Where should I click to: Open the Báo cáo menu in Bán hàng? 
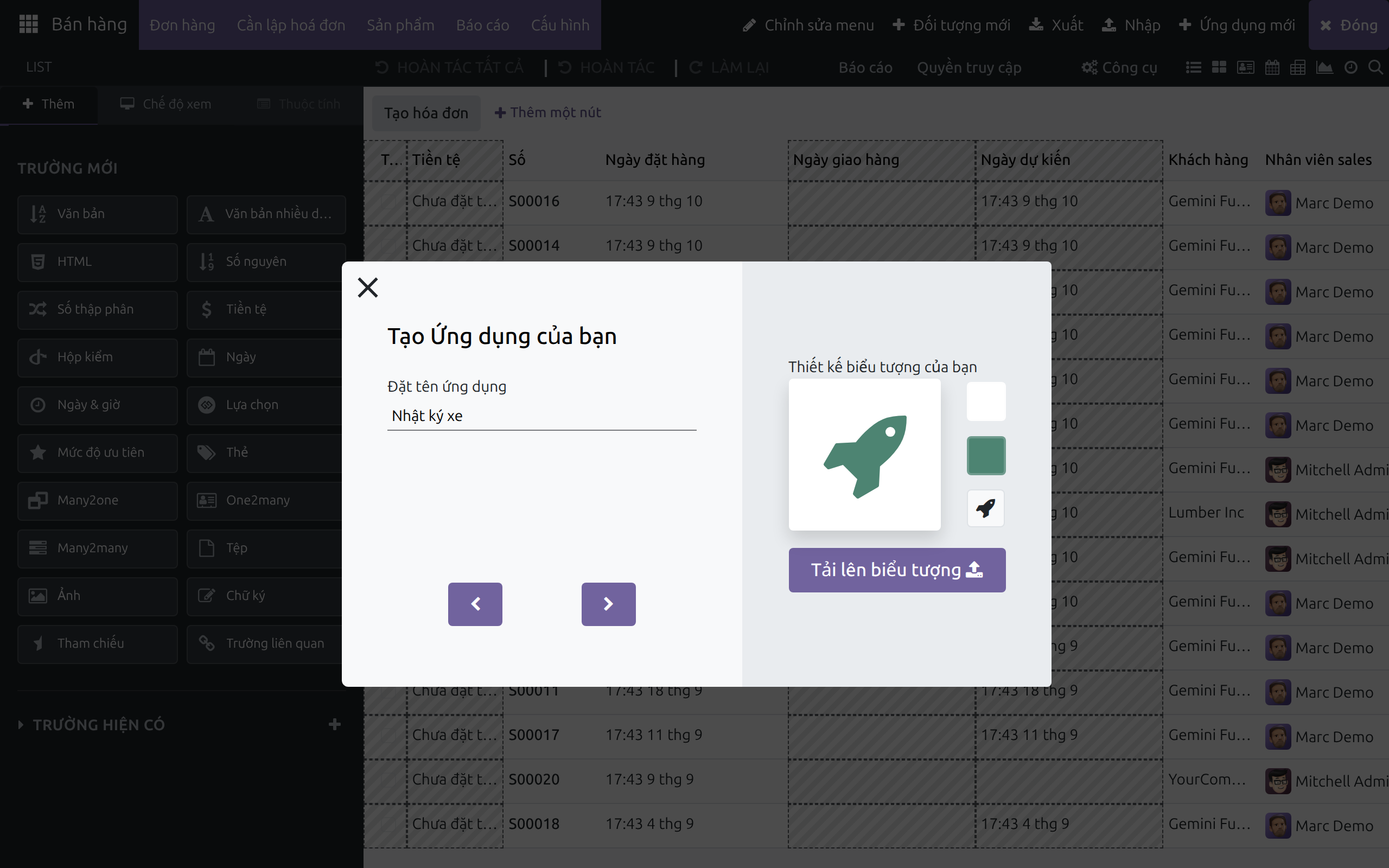pos(482,25)
